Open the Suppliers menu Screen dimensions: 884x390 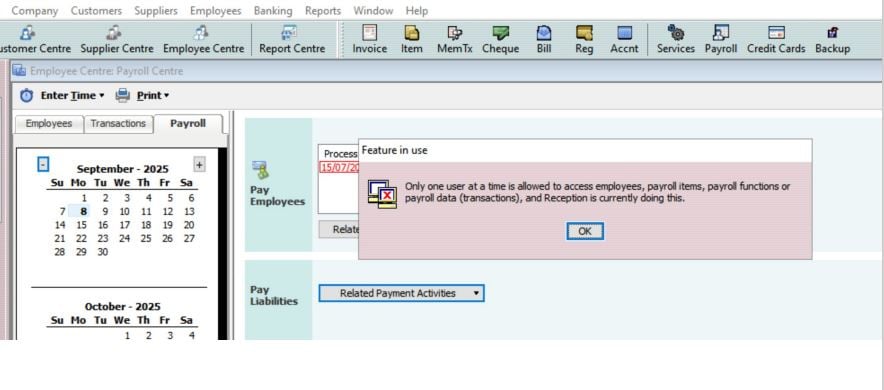coord(156,11)
